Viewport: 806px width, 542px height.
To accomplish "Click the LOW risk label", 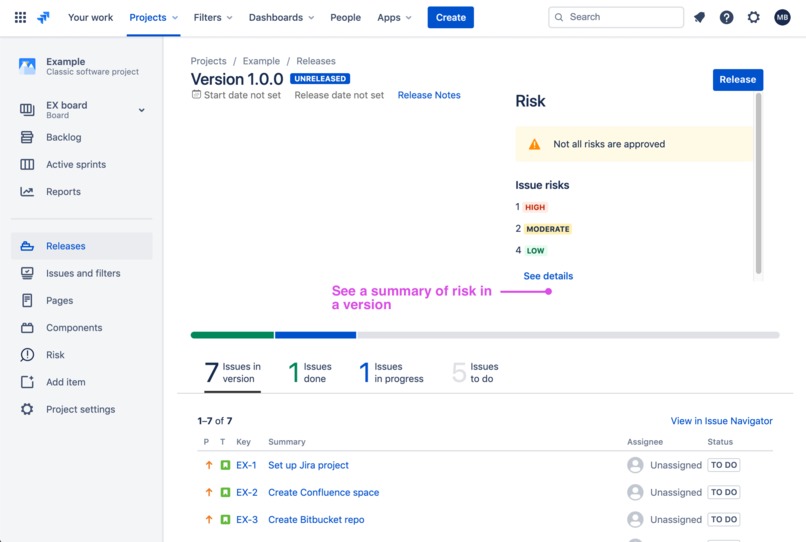I will 535,251.
